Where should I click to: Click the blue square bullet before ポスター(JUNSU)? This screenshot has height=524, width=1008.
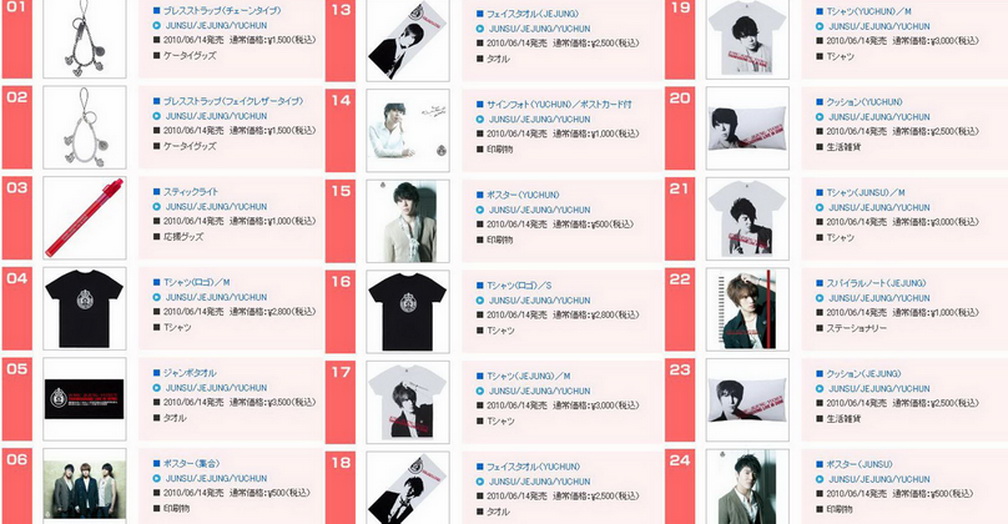coord(820,464)
